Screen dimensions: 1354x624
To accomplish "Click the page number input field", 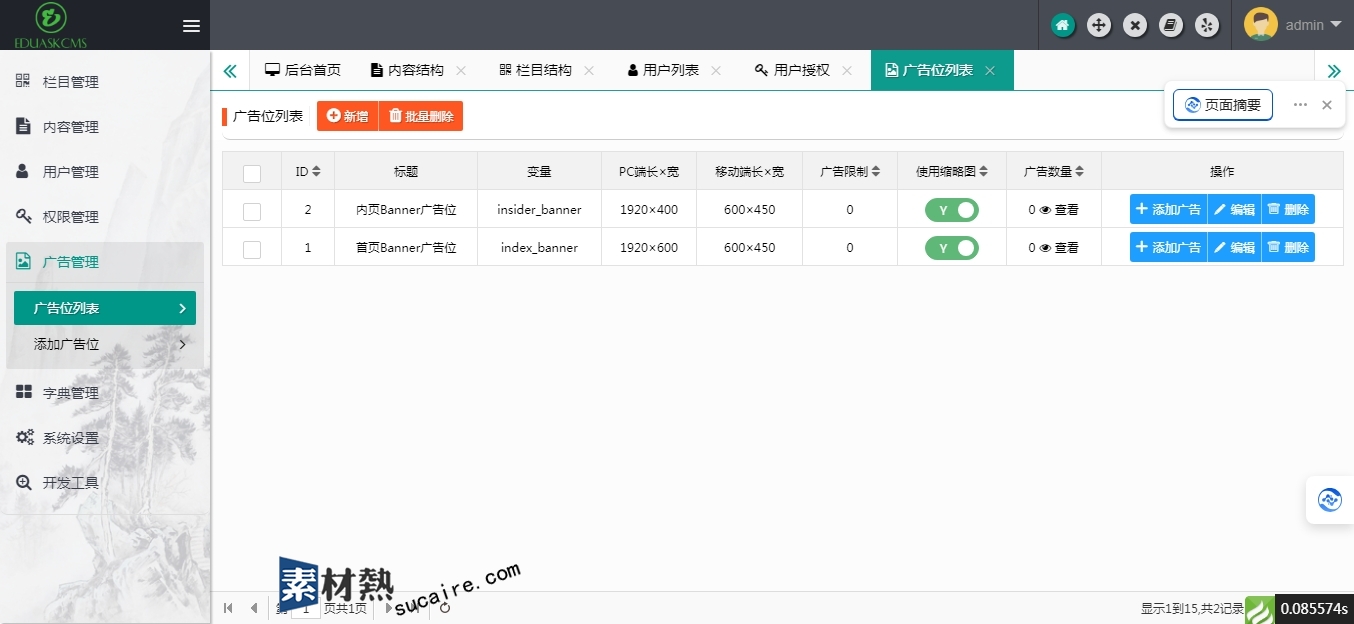I will [306, 608].
